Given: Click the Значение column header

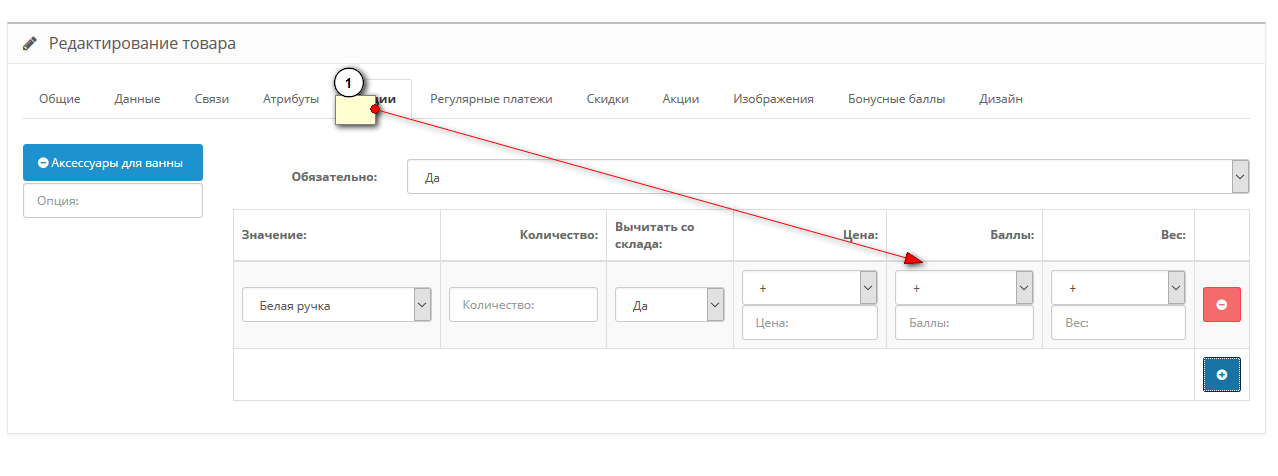Looking at the screenshot, I should click(x=273, y=236).
